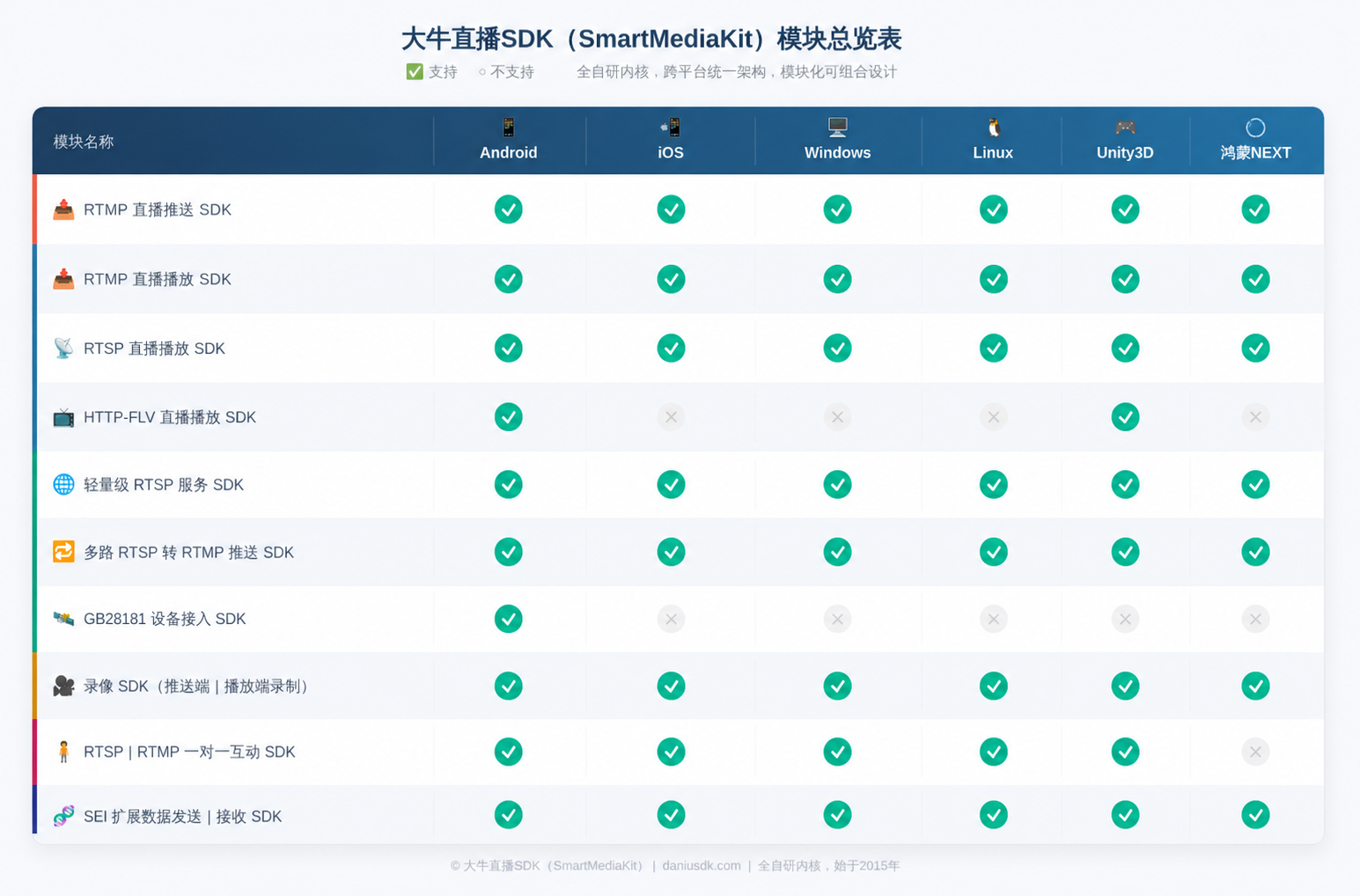Screen dimensions: 1360x896
Task: Click iOS checkmark for RTMP 直播推送 SDK
Action: 671,209
